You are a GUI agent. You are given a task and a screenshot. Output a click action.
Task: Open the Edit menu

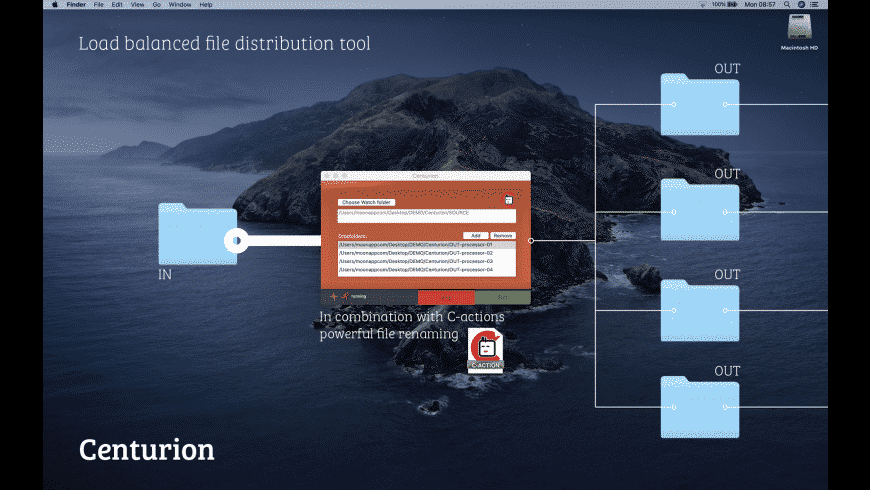coord(117,4)
